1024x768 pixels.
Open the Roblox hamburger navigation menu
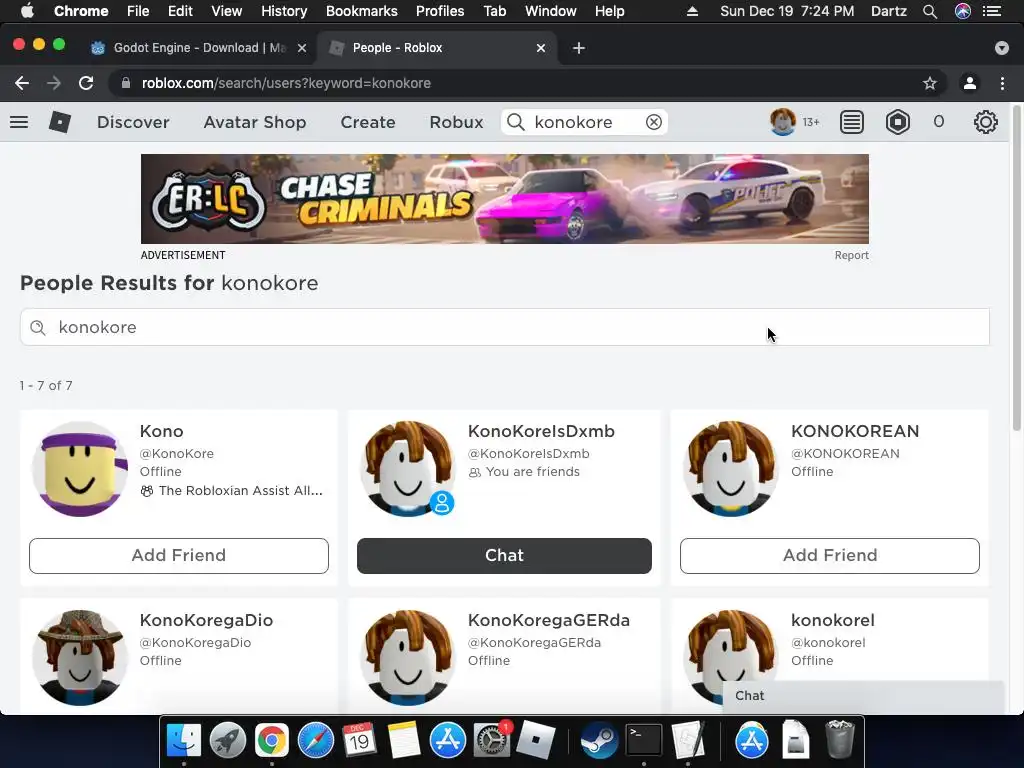click(x=19, y=122)
